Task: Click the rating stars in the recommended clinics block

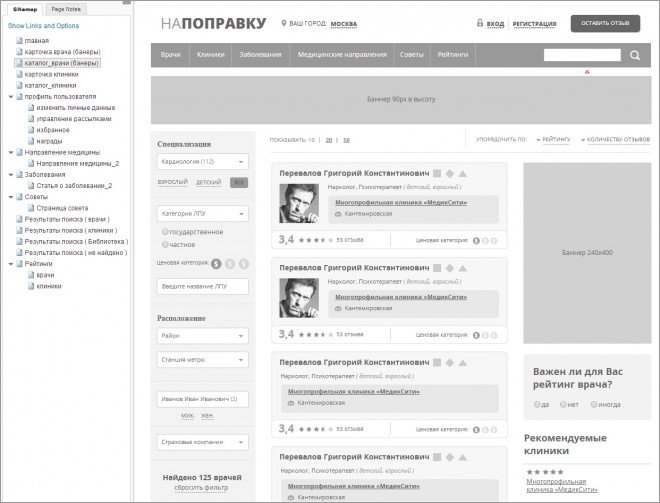Action: tap(545, 472)
